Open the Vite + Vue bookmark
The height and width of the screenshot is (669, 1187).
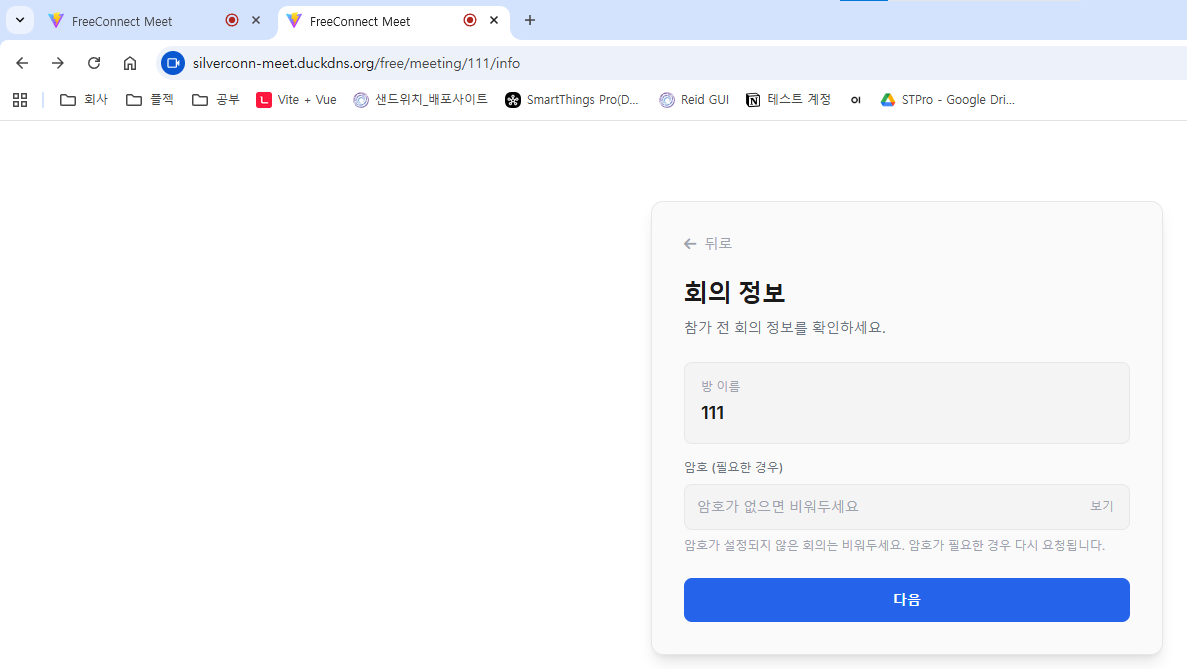pos(296,100)
